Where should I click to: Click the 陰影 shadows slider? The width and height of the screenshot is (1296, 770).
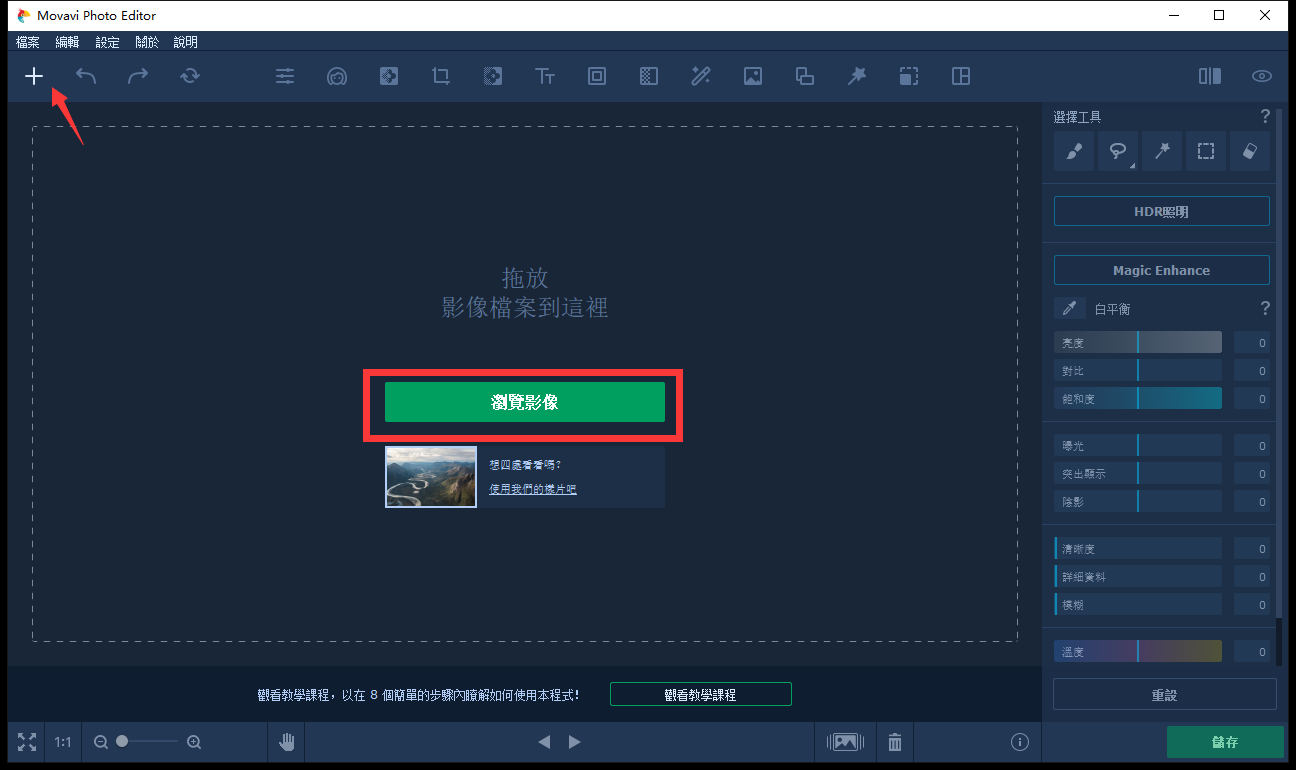1138,502
